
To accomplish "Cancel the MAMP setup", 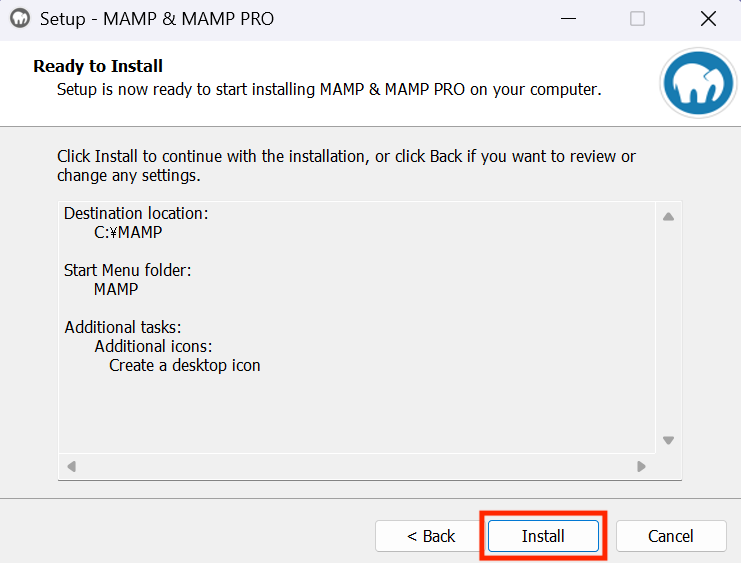I will pos(671,536).
